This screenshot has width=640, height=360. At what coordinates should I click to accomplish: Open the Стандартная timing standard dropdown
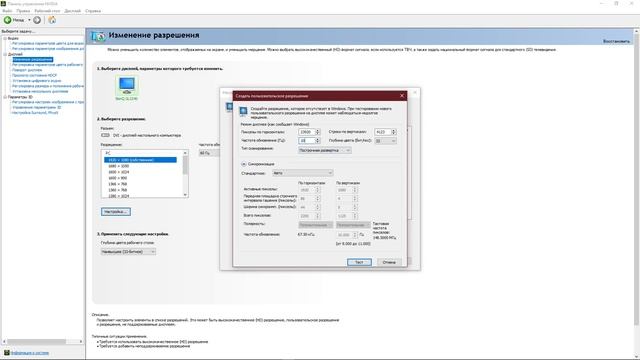pyautogui.click(x=302, y=173)
